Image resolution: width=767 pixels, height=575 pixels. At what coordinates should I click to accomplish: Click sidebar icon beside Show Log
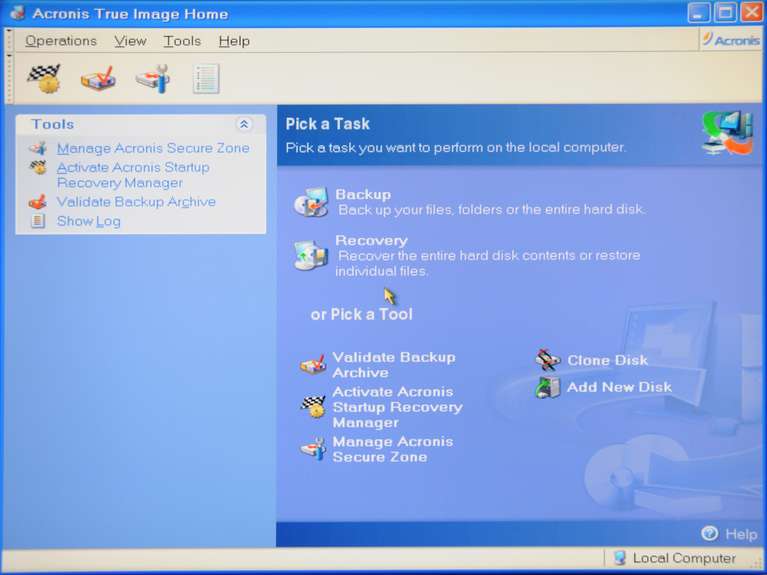tap(38, 221)
